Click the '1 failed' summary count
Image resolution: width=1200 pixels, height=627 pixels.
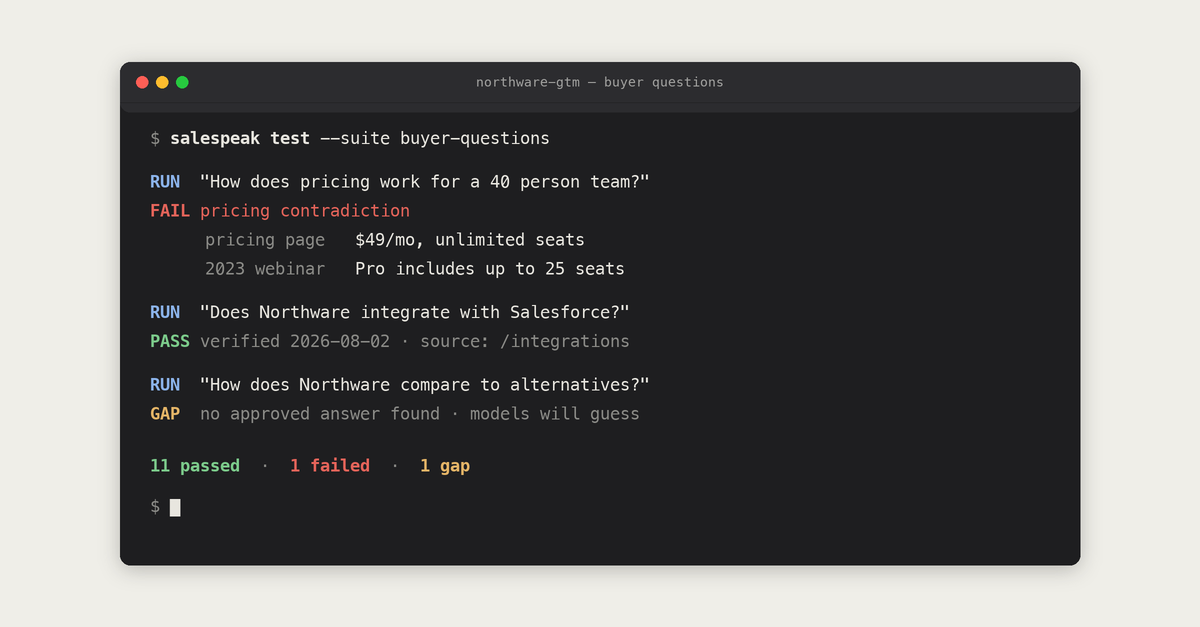[x=330, y=466]
